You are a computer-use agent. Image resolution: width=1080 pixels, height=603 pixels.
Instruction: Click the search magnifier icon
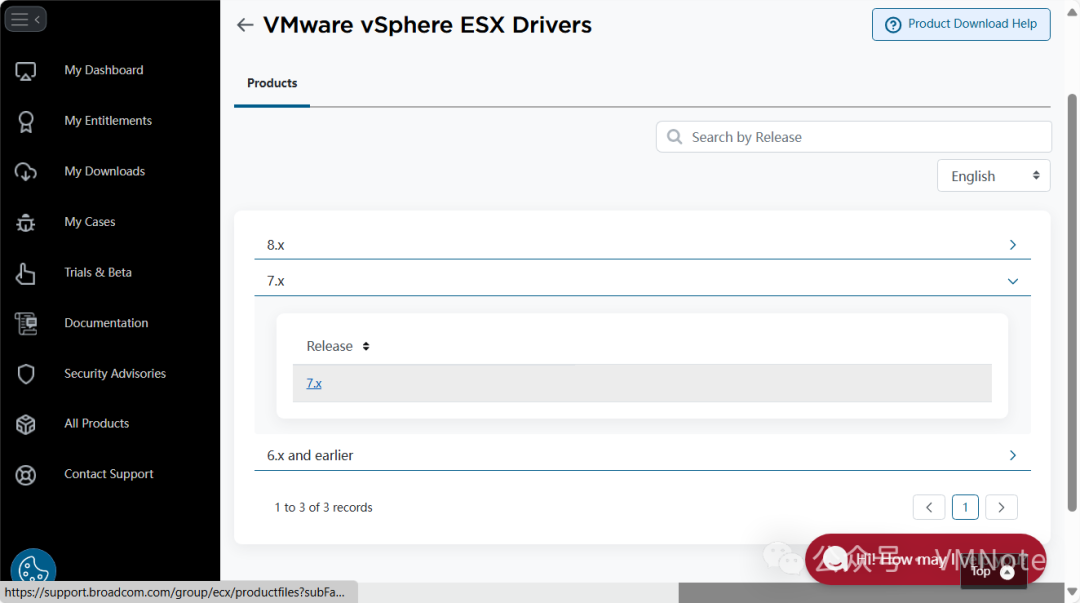point(675,137)
